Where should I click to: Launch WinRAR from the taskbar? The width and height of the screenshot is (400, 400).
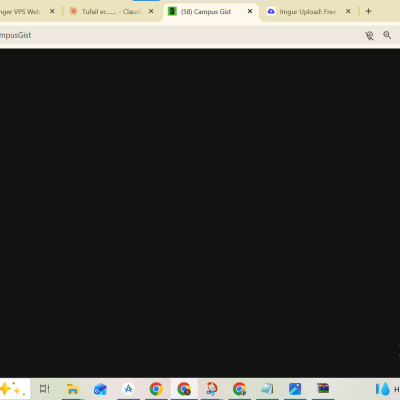323,388
